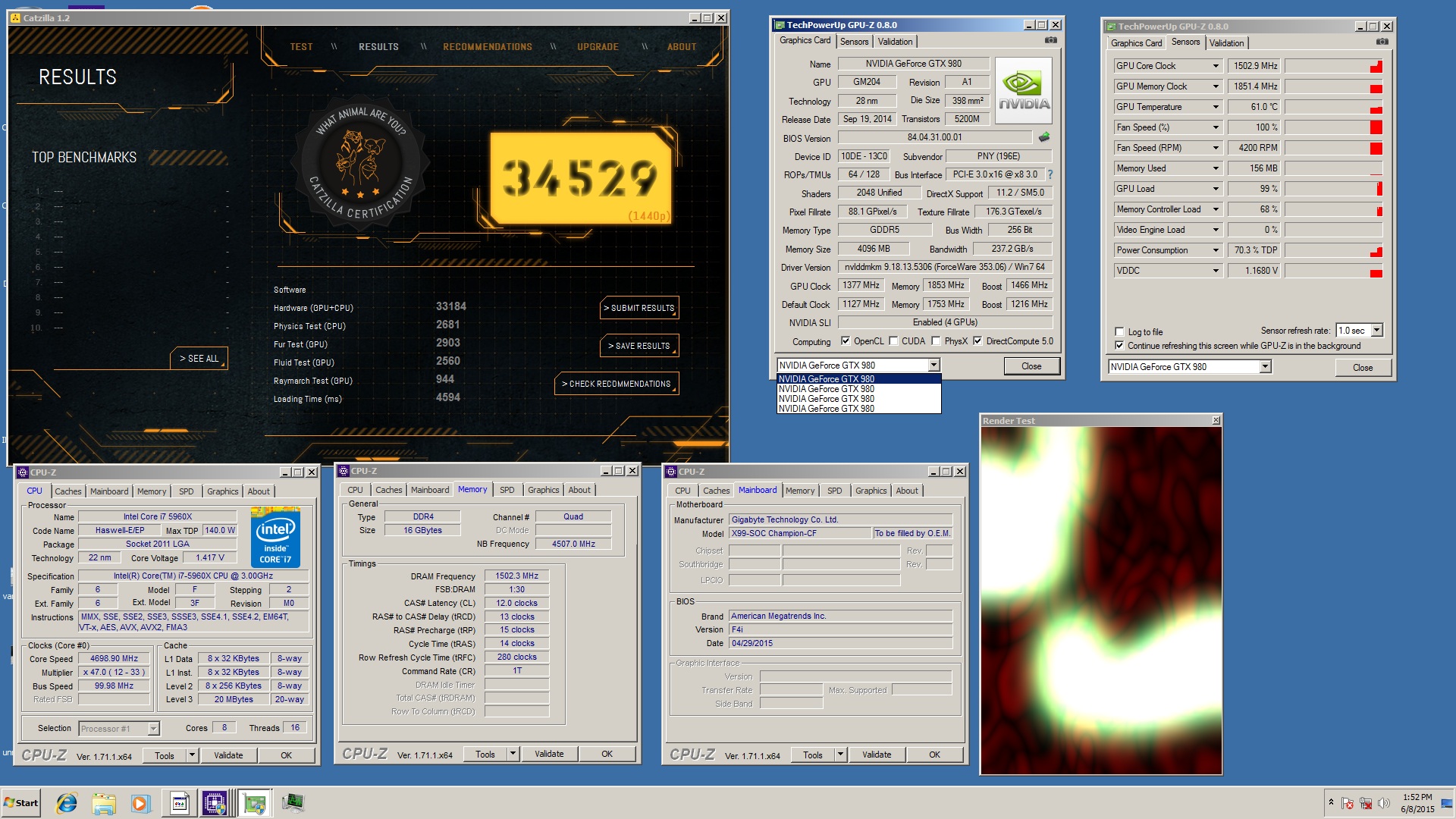Image resolution: width=1456 pixels, height=819 pixels.
Task: Click Close in GPU-Z Sensors window
Action: tap(1363, 368)
